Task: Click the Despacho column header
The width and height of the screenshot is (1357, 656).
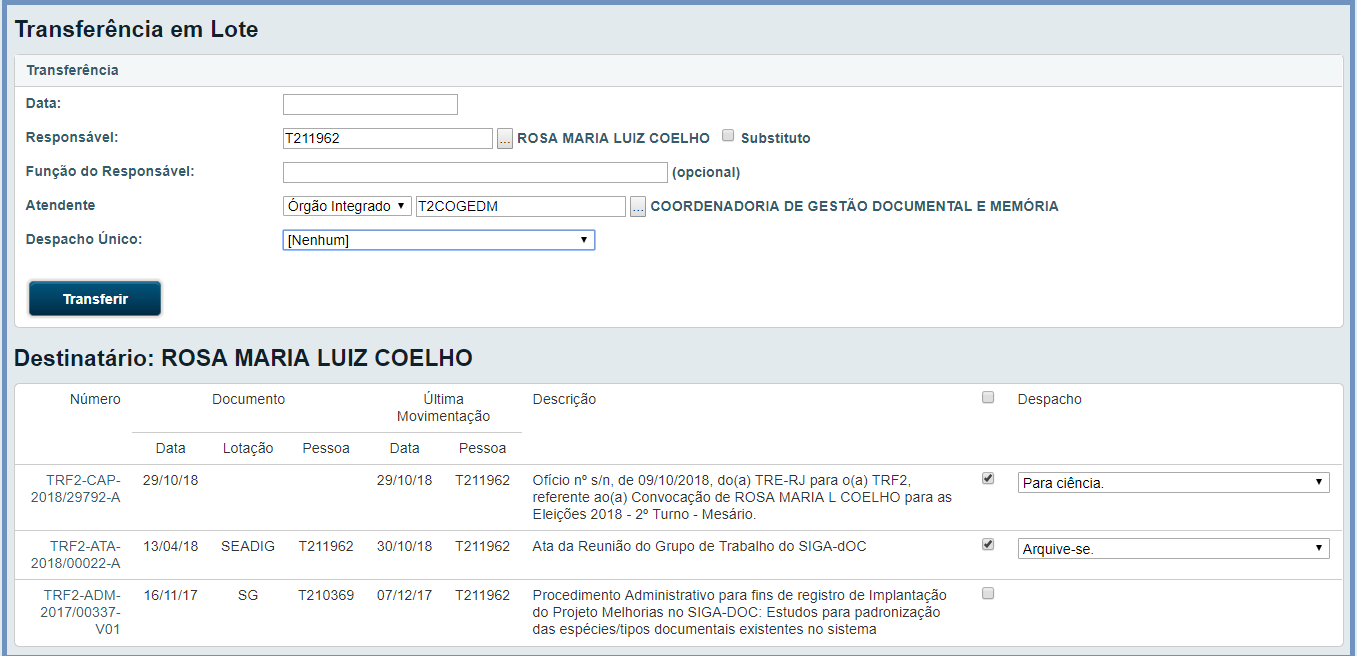Action: pos(1050,399)
